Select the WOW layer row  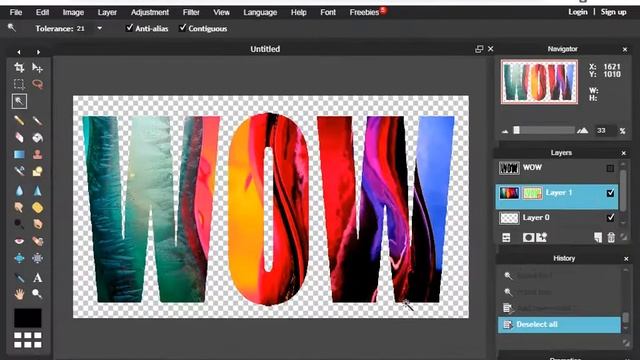pyautogui.click(x=556, y=168)
